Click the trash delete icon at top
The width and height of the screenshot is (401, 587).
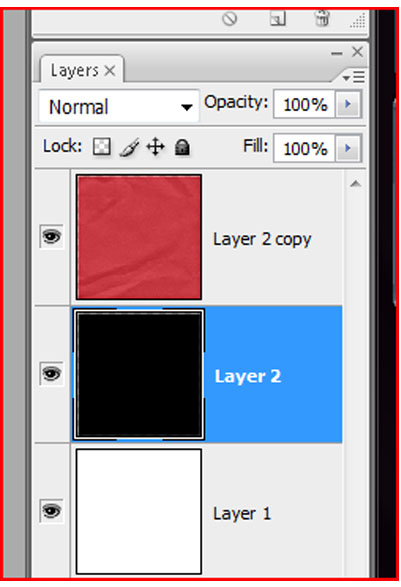(322, 18)
